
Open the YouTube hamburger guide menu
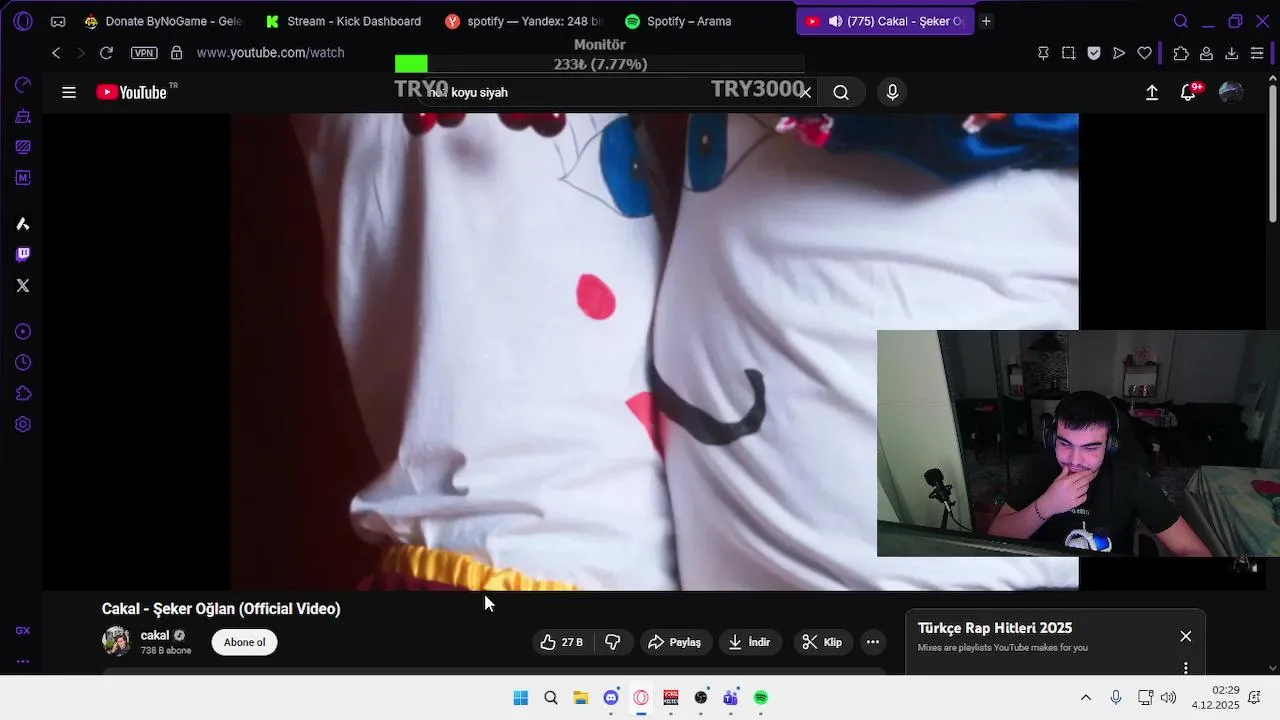(x=69, y=92)
